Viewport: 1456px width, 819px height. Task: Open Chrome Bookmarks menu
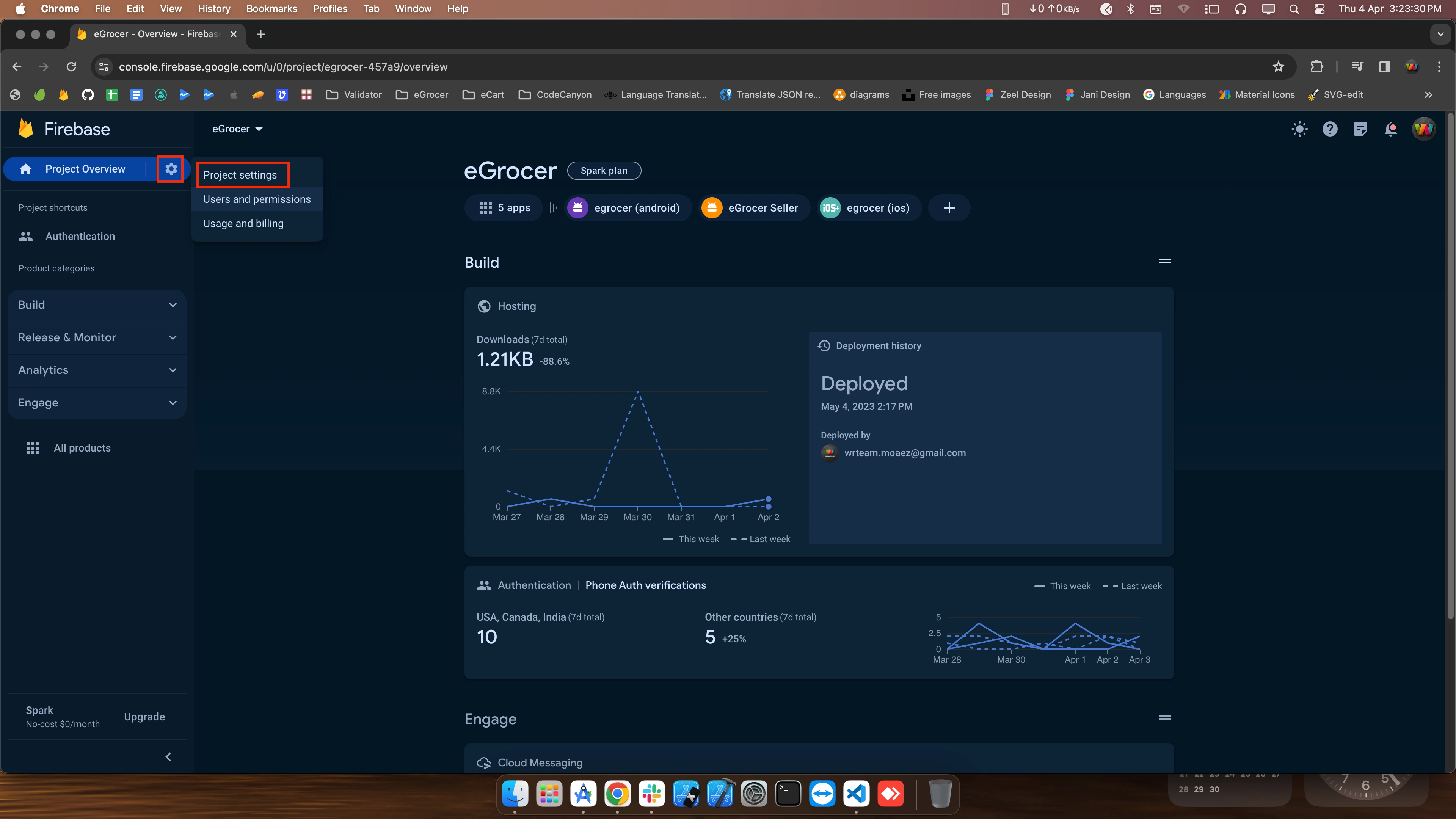[271, 8]
